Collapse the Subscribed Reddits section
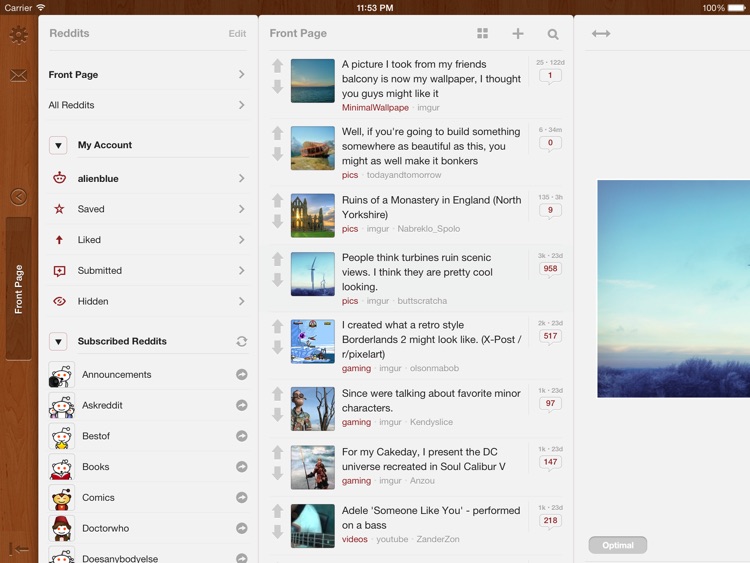This screenshot has height=563, width=750. coord(58,342)
